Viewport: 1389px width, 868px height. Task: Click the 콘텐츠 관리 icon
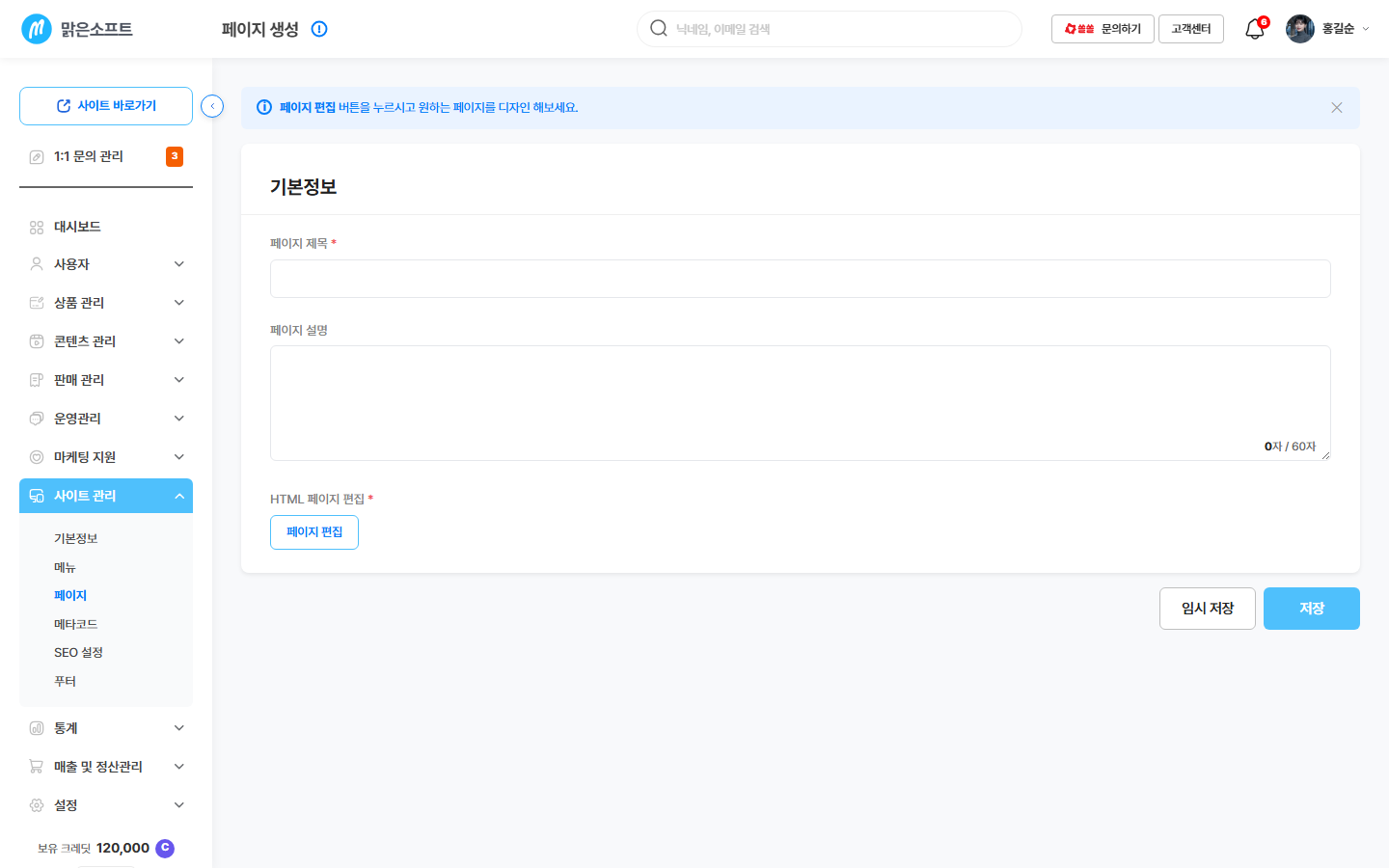click(37, 341)
